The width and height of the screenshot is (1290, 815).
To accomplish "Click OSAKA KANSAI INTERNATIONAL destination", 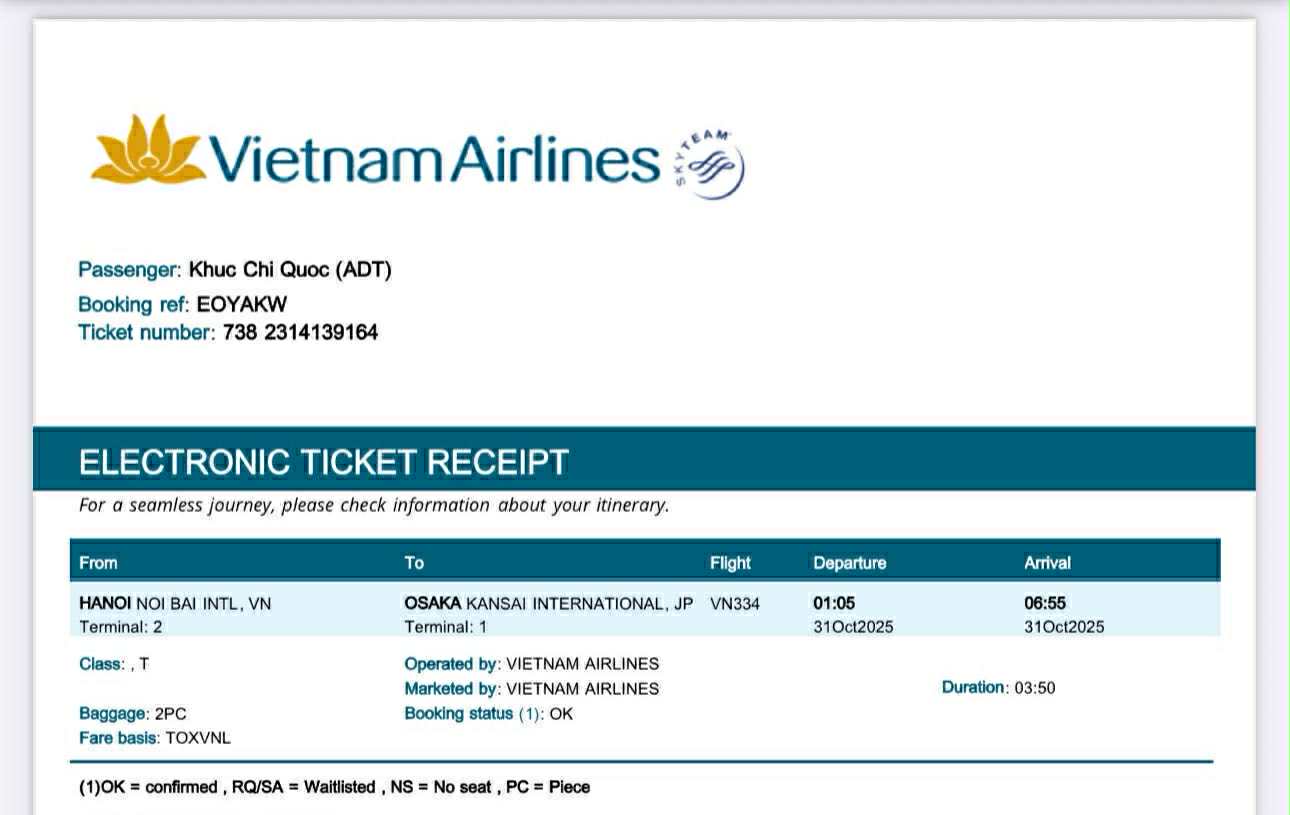I will point(548,604).
